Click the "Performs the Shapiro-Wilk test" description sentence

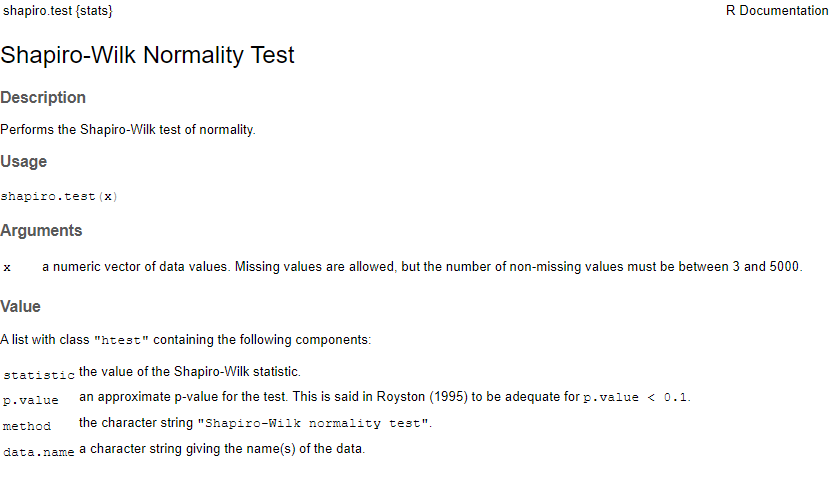tap(128, 130)
